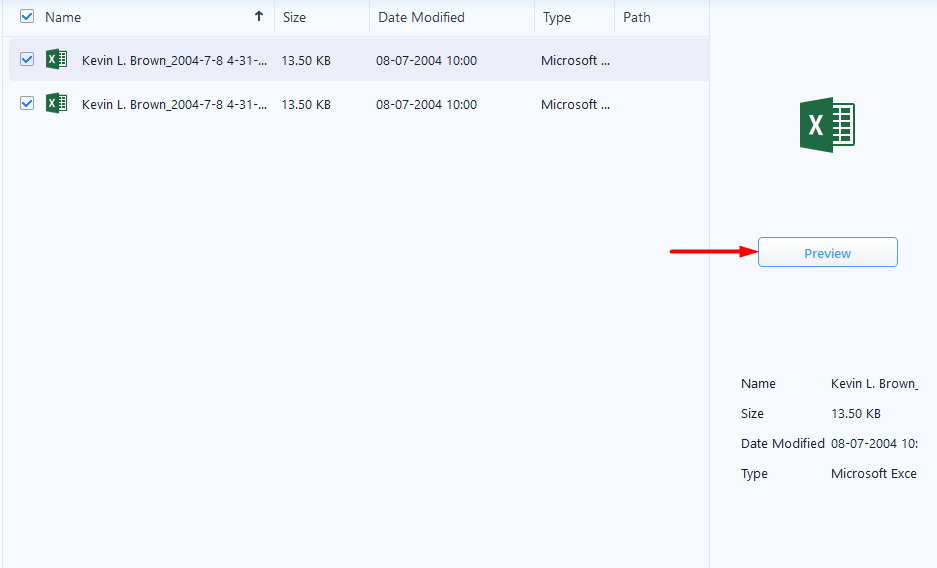The width and height of the screenshot is (937, 568).
Task: Sort by the Date Modified column header
Action: pyautogui.click(x=421, y=17)
